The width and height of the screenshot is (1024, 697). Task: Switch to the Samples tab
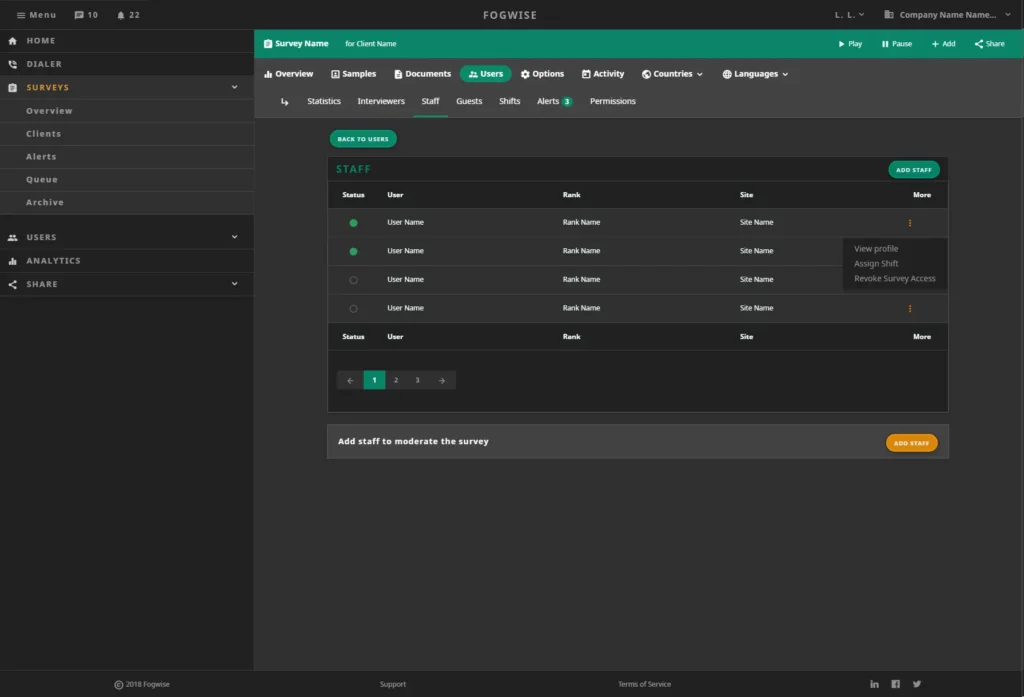[353, 74]
